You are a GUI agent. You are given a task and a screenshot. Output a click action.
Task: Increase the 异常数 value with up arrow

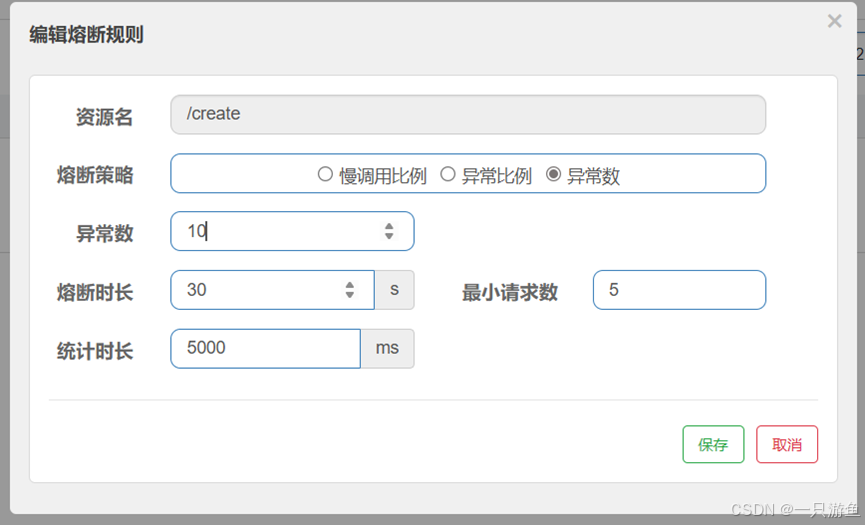[389, 226]
